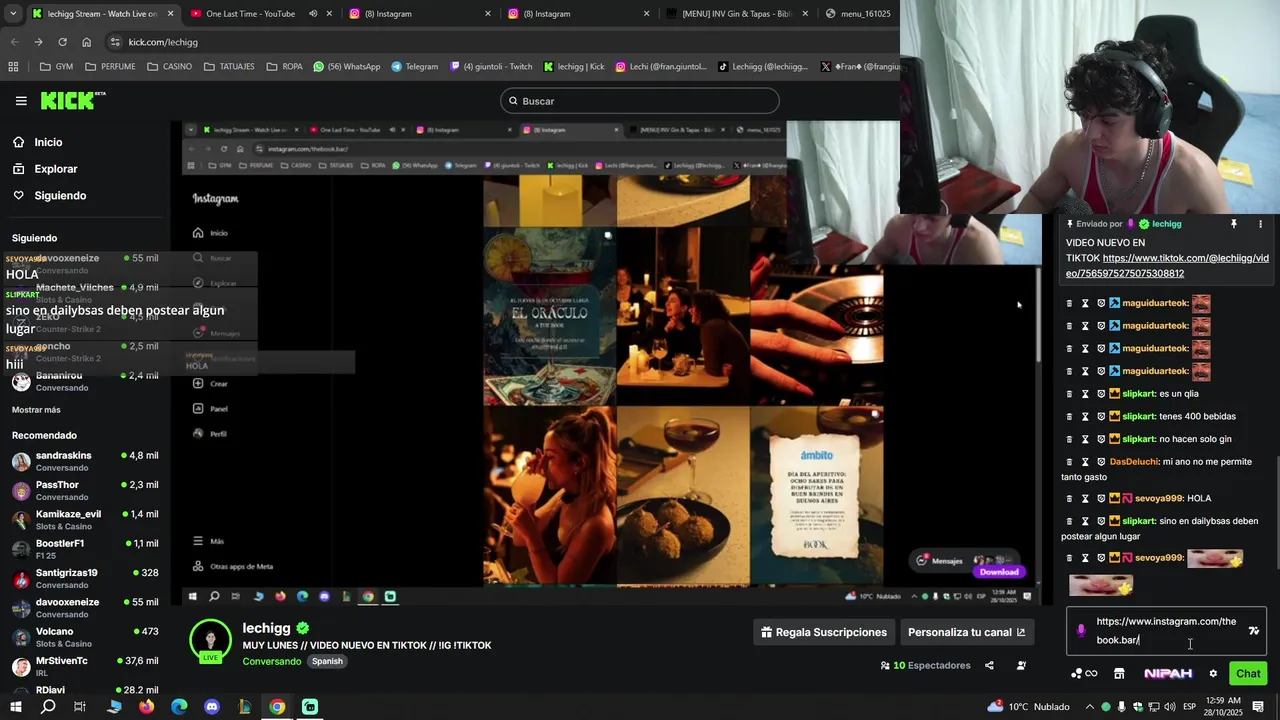Open Kamikaze_evil recommended channel

pyautogui.click(x=85, y=520)
